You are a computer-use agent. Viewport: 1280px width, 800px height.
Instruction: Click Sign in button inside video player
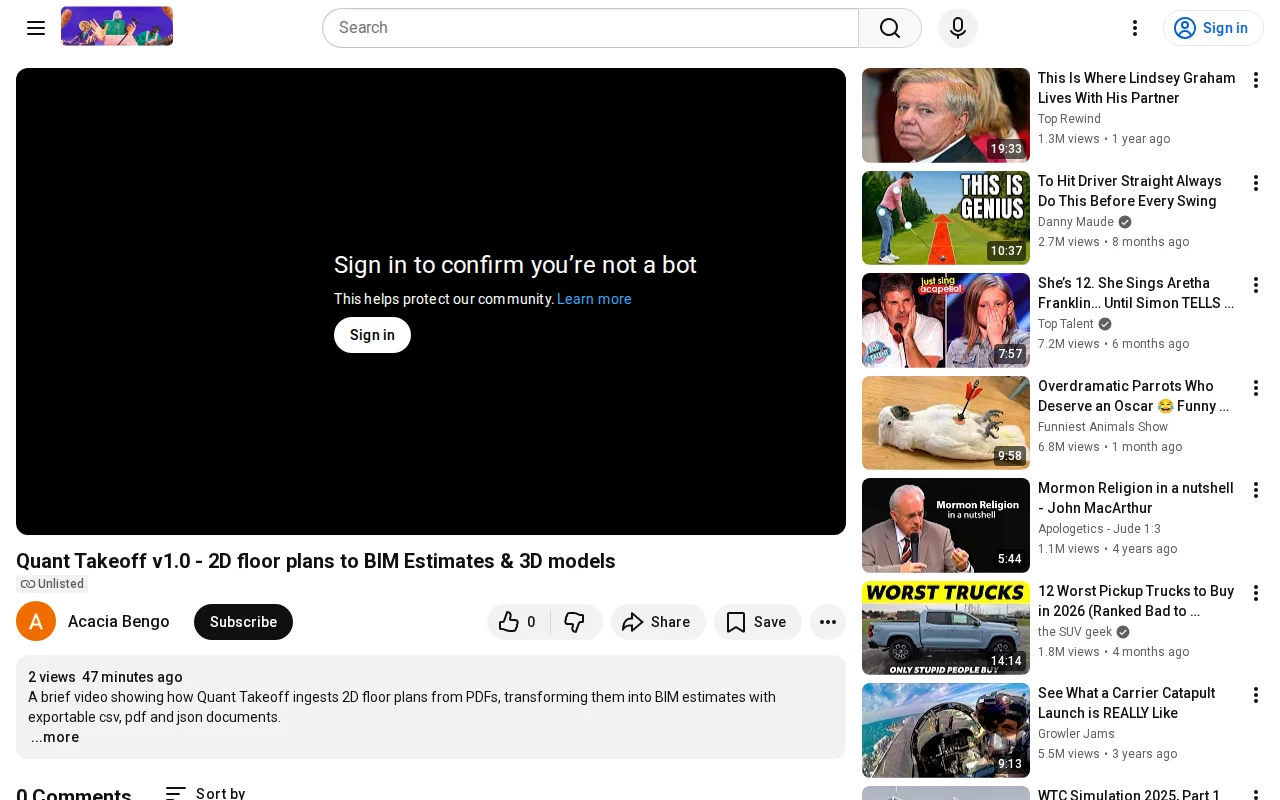[x=372, y=335]
